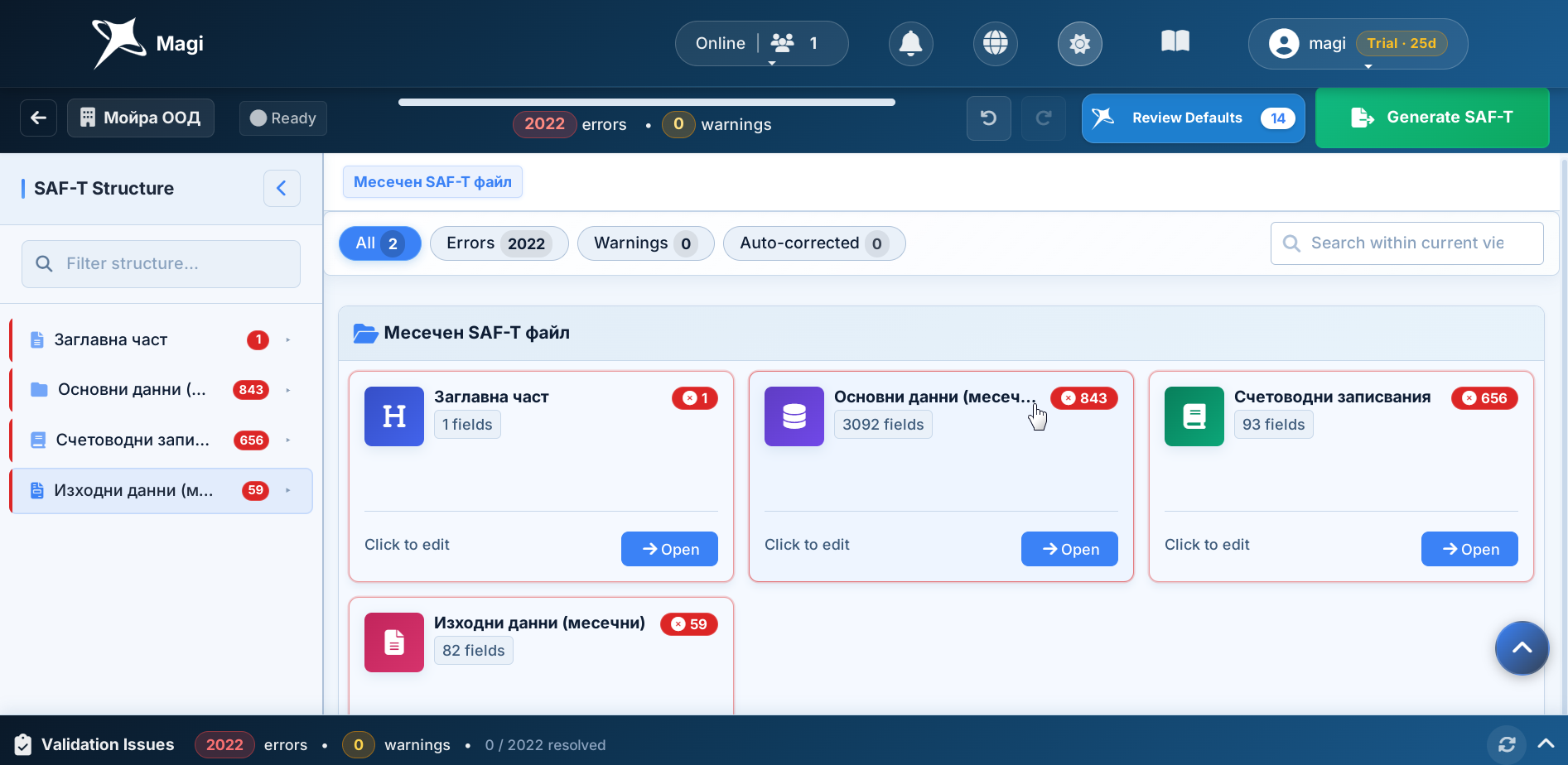Screen dimensions: 1568x765
Task: Click the Magi logo icon
Action: (x=118, y=43)
